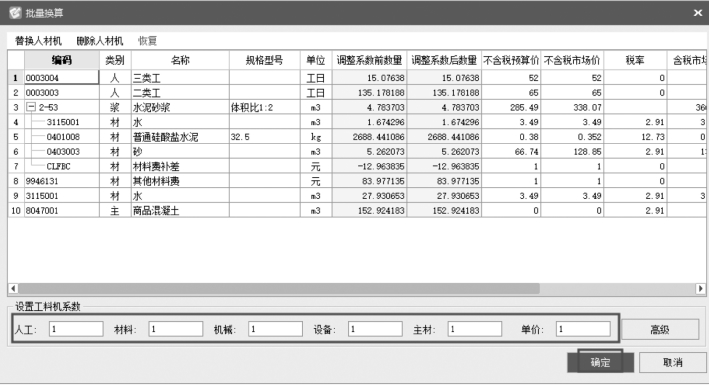Select row number 1 header
This screenshot has height=386, width=709.
[16, 78]
